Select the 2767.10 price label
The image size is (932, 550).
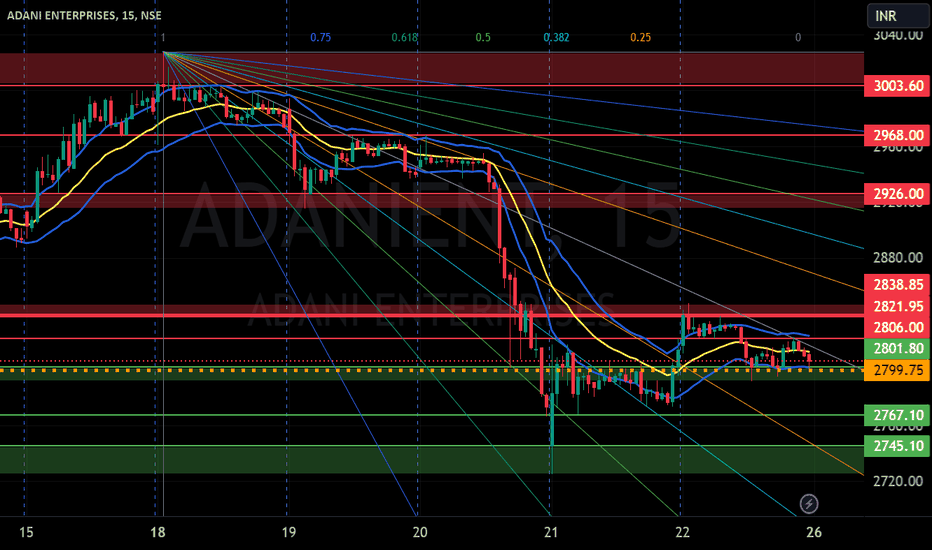(x=898, y=415)
